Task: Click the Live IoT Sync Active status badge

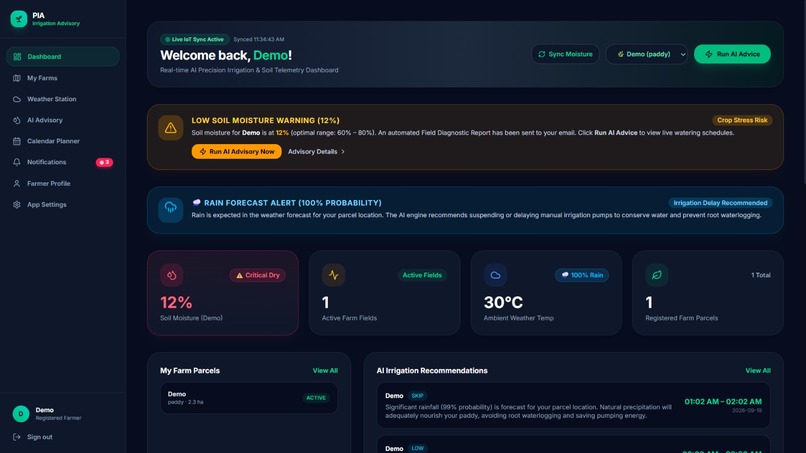Action: [x=195, y=40]
